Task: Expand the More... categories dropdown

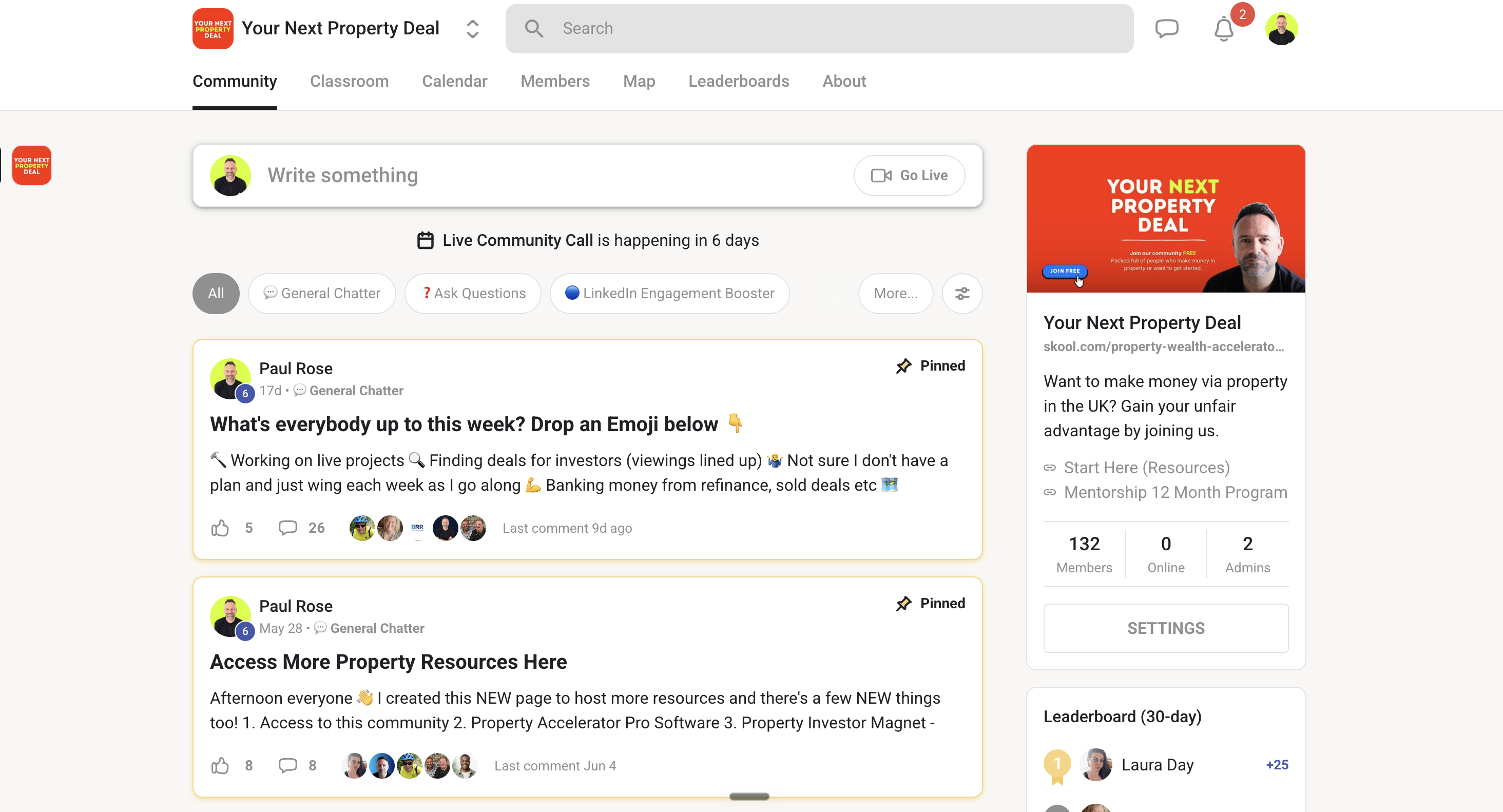Action: tap(896, 294)
